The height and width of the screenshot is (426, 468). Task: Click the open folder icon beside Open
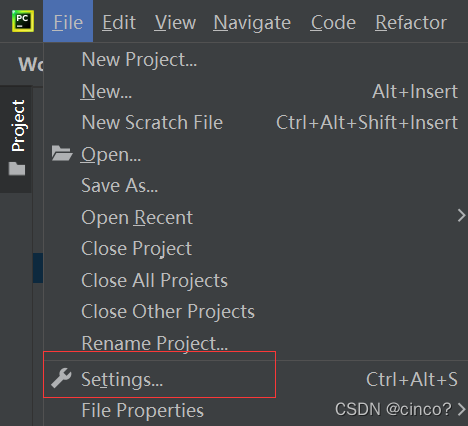point(62,153)
